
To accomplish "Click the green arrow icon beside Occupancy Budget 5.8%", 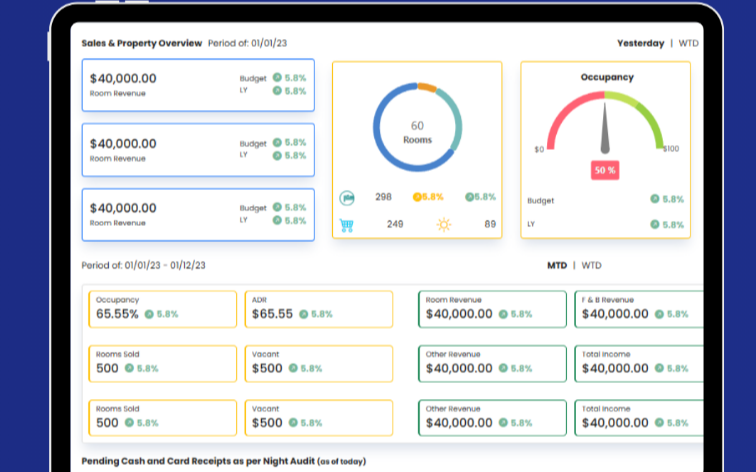I will pyautogui.click(x=654, y=199).
